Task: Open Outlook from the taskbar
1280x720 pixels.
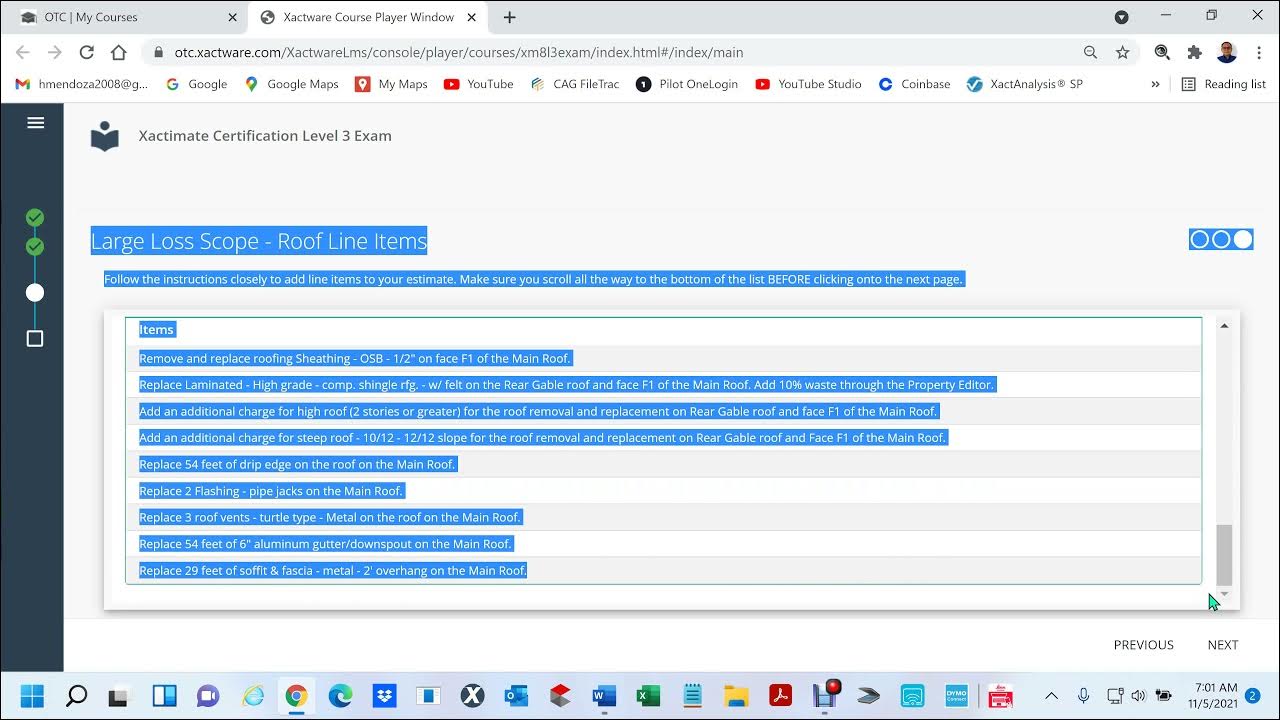Action: 516,695
